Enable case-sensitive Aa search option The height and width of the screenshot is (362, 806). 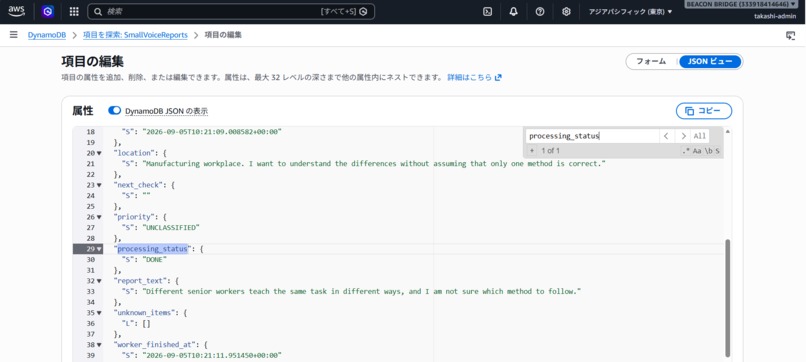pyautogui.click(x=697, y=151)
